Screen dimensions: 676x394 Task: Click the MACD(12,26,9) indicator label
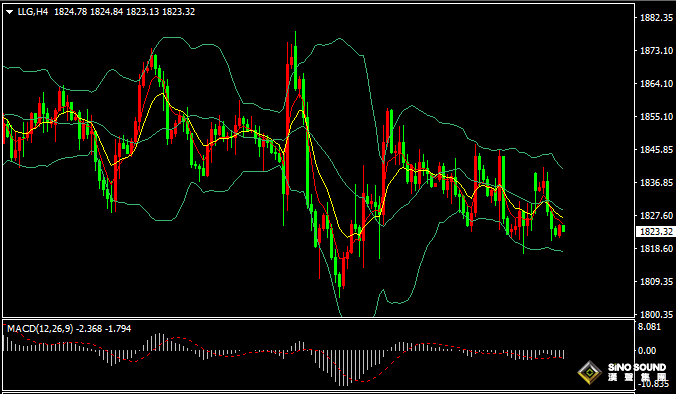tap(41, 329)
